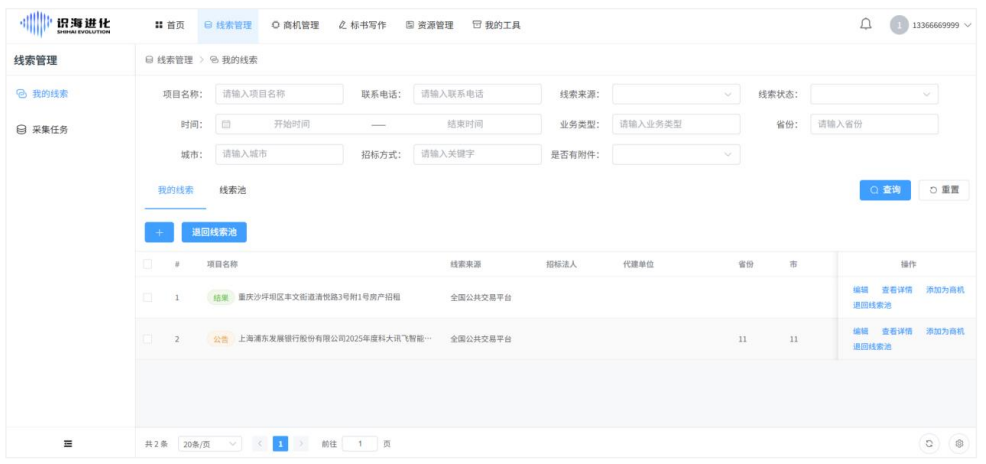Click the 查询 search button
Image resolution: width=986 pixels, height=464 pixels.
tap(885, 190)
